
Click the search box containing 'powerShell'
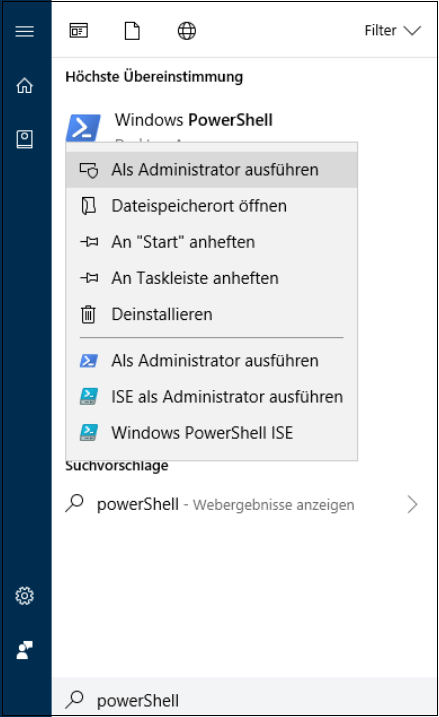(245, 698)
